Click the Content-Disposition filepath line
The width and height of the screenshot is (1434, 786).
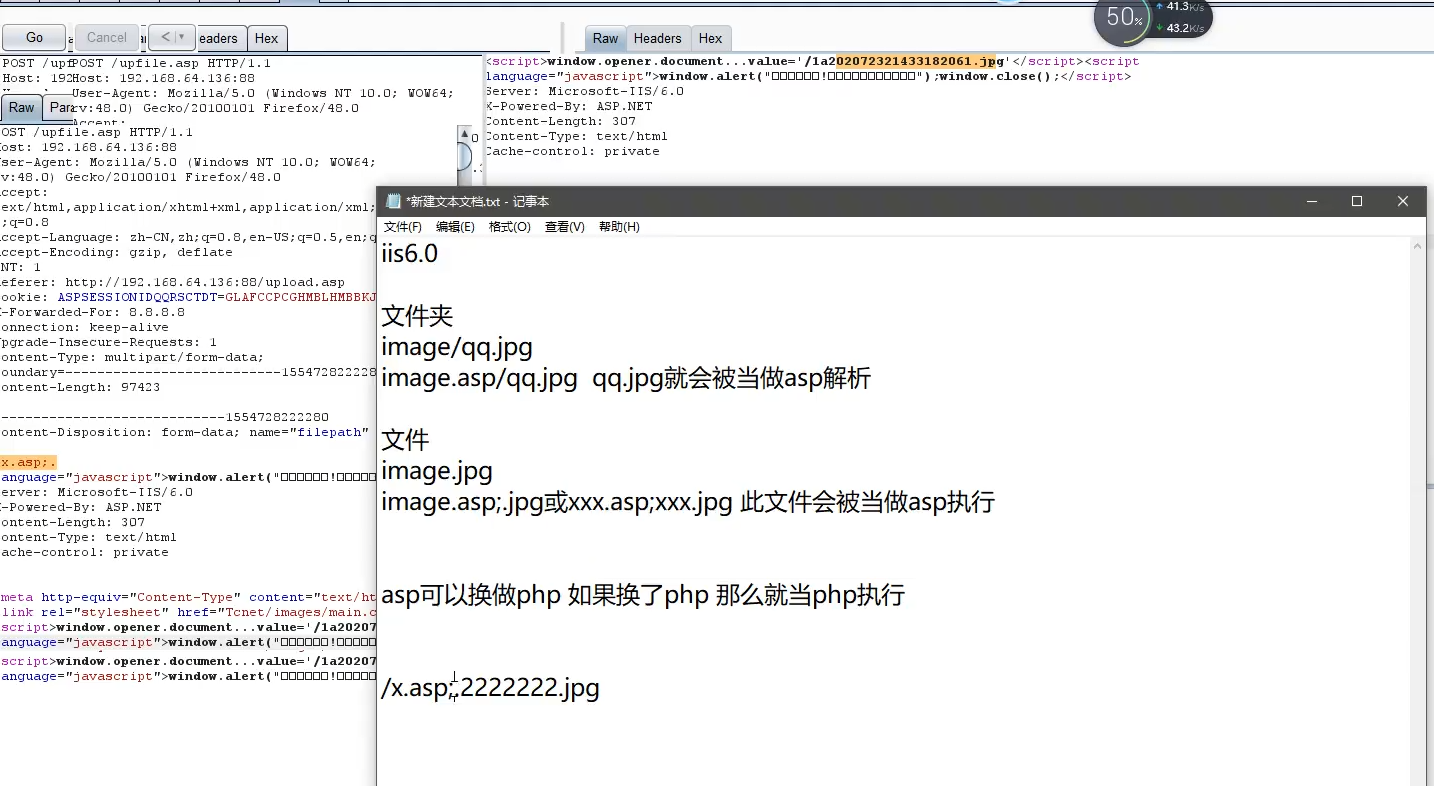coord(184,432)
